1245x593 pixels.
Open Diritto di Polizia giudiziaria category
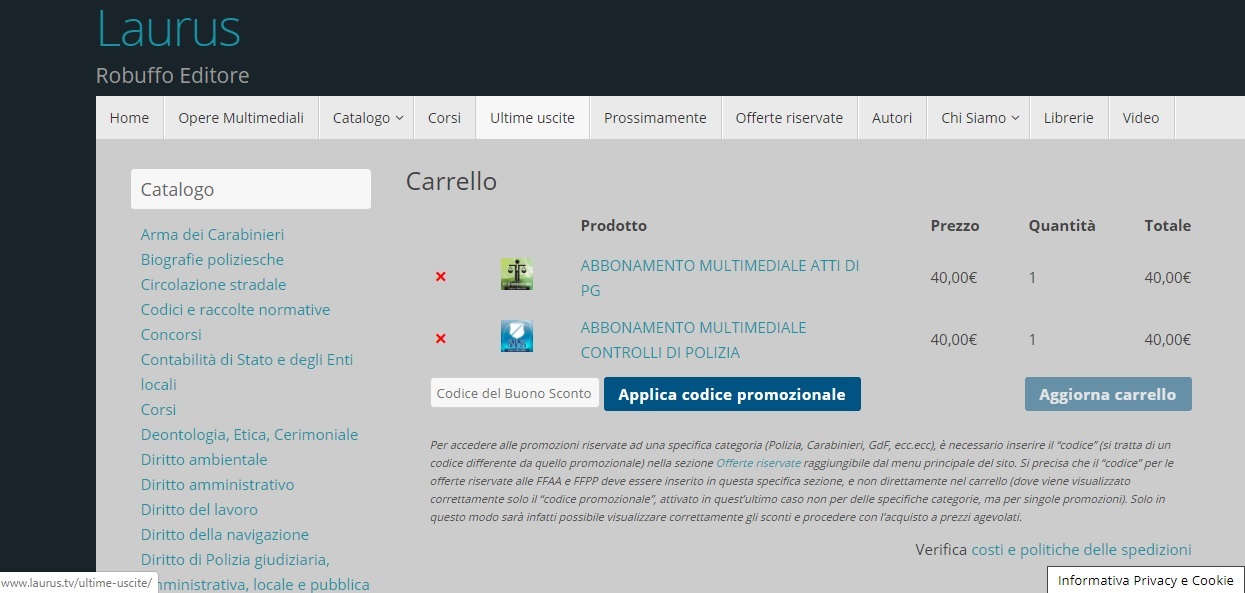click(255, 572)
